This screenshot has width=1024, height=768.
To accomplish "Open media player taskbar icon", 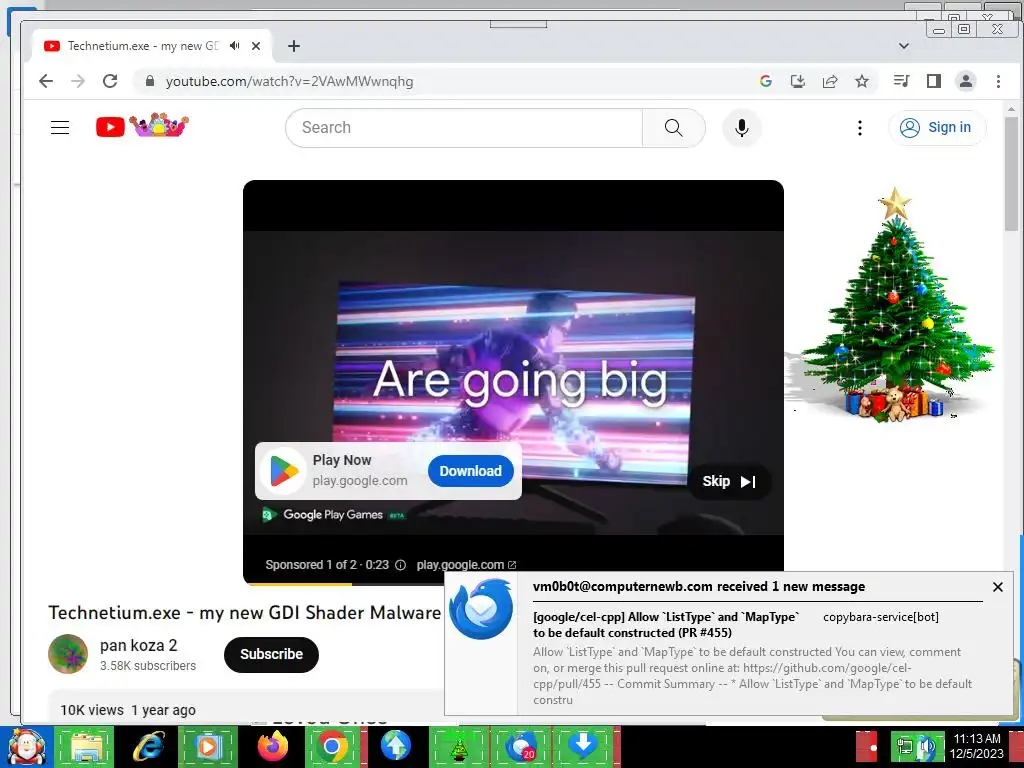I will click(208, 747).
